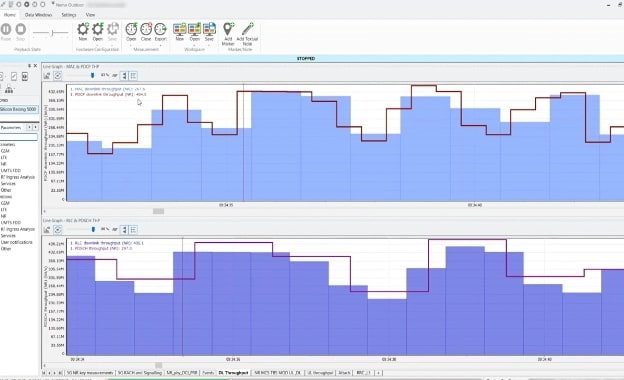
Task: Close the left side panel with X
Action: pos(35,66)
